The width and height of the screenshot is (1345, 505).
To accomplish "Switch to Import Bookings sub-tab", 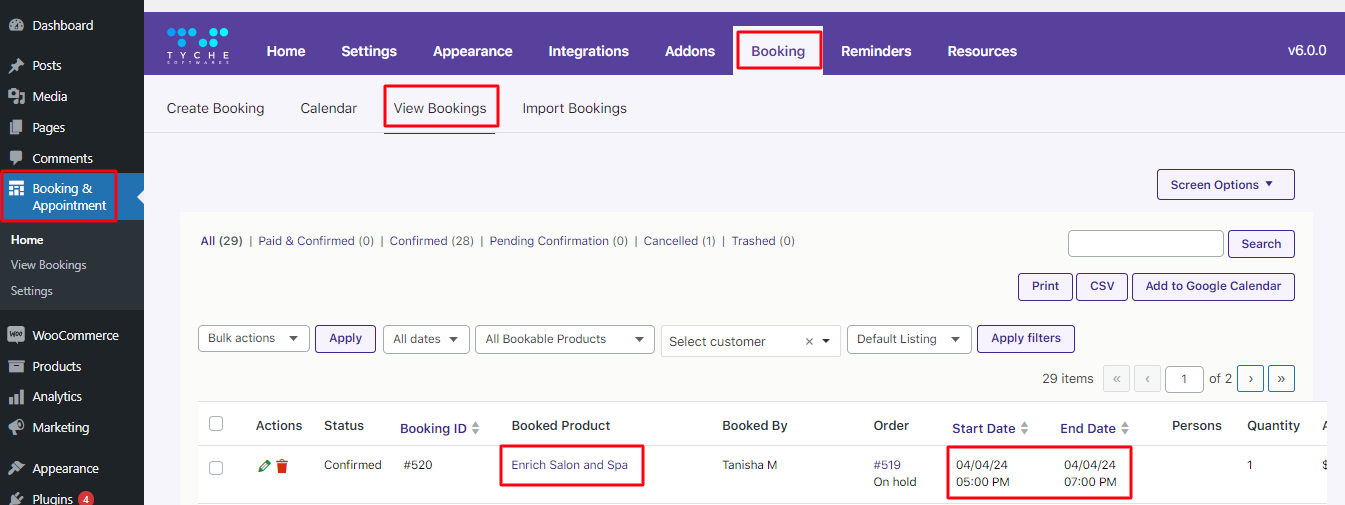I will 575,108.
